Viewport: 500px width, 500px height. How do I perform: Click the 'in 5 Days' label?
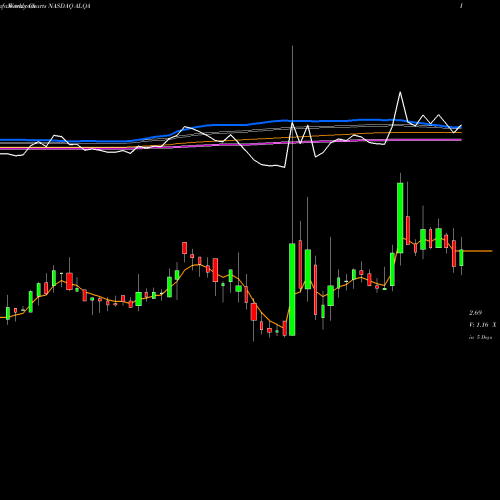(x=480, y=337)
